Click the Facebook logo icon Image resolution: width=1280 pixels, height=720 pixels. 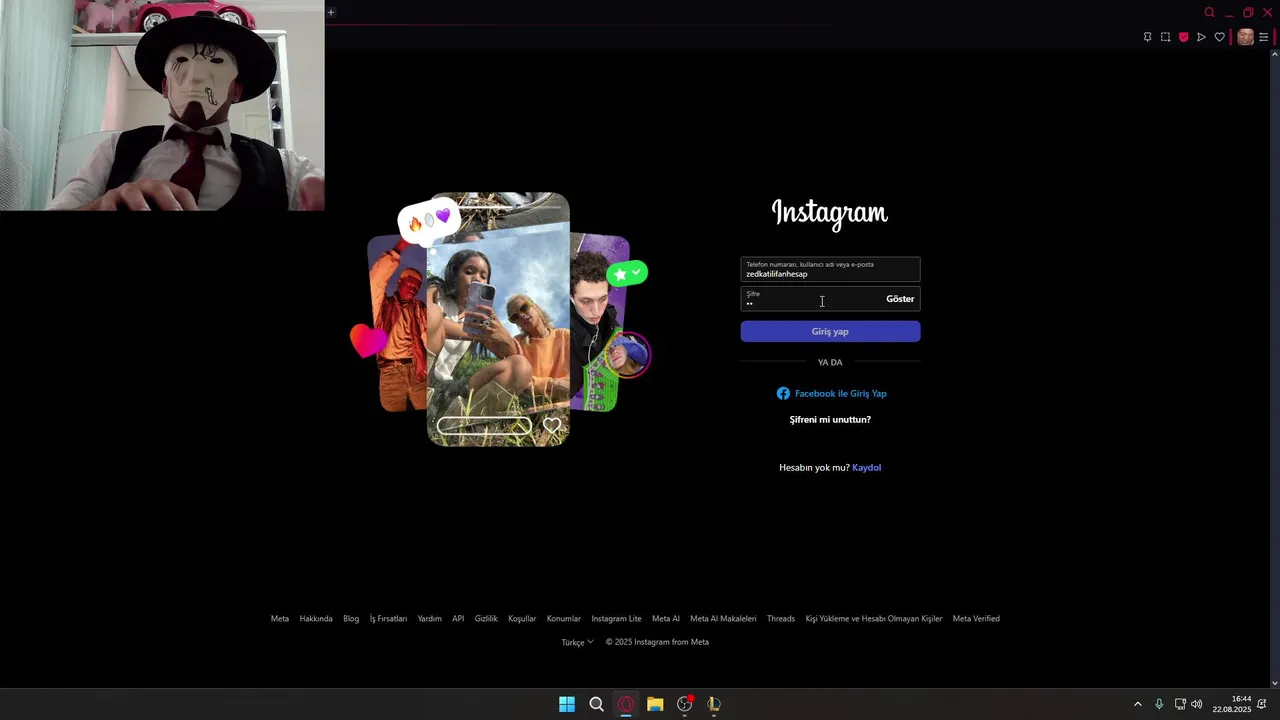pos(783,393)
